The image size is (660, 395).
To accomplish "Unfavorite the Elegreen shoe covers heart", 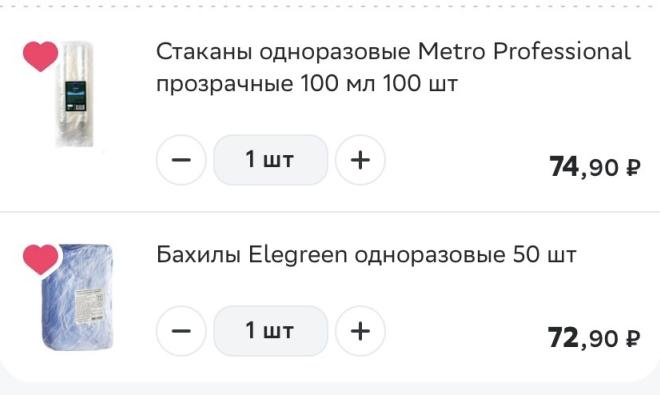I will (x=40, y=259).
